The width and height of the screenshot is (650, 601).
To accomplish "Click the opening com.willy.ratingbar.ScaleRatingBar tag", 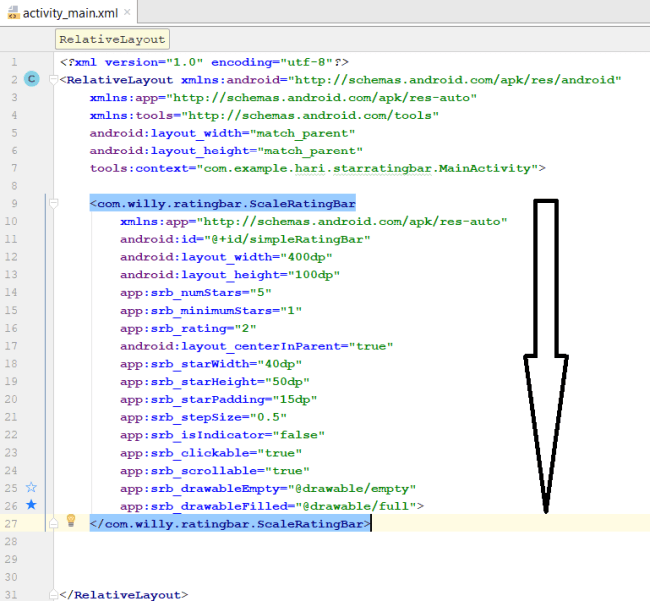I will [223, 204].
